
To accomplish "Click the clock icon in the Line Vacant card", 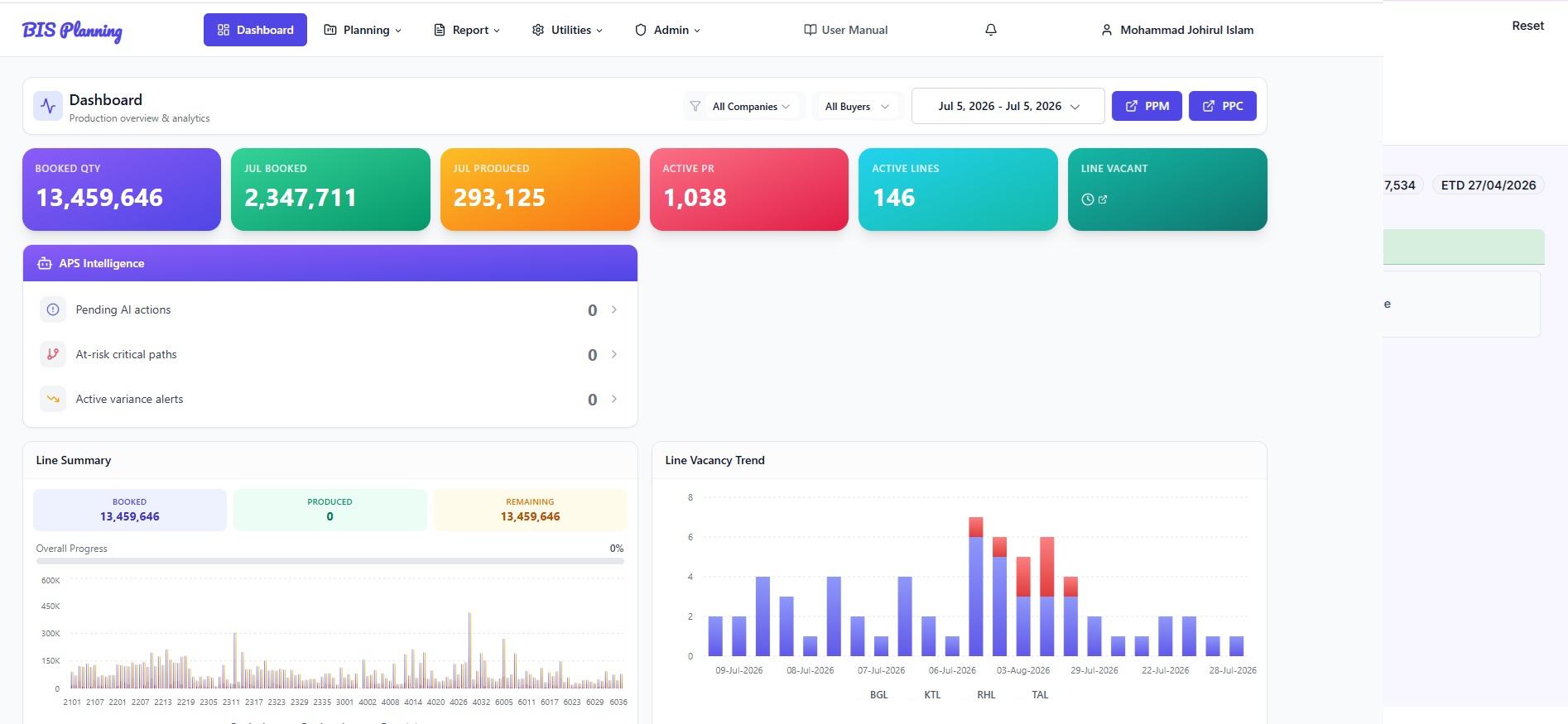I will 1088,199.
